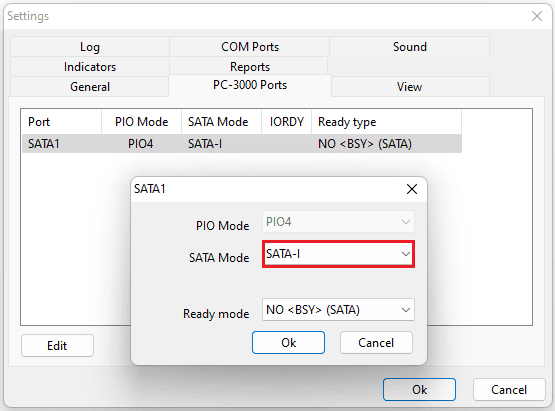This screenshot has width=555, height=411.
Task: Cancel the SATA1 dialog
Action: (376, 343)
